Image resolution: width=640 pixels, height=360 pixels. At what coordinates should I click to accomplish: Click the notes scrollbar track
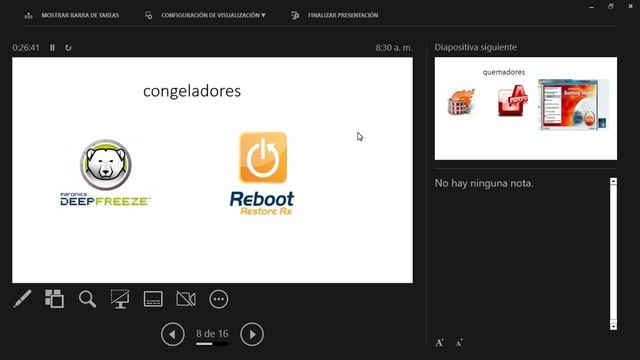coord(613,254)
